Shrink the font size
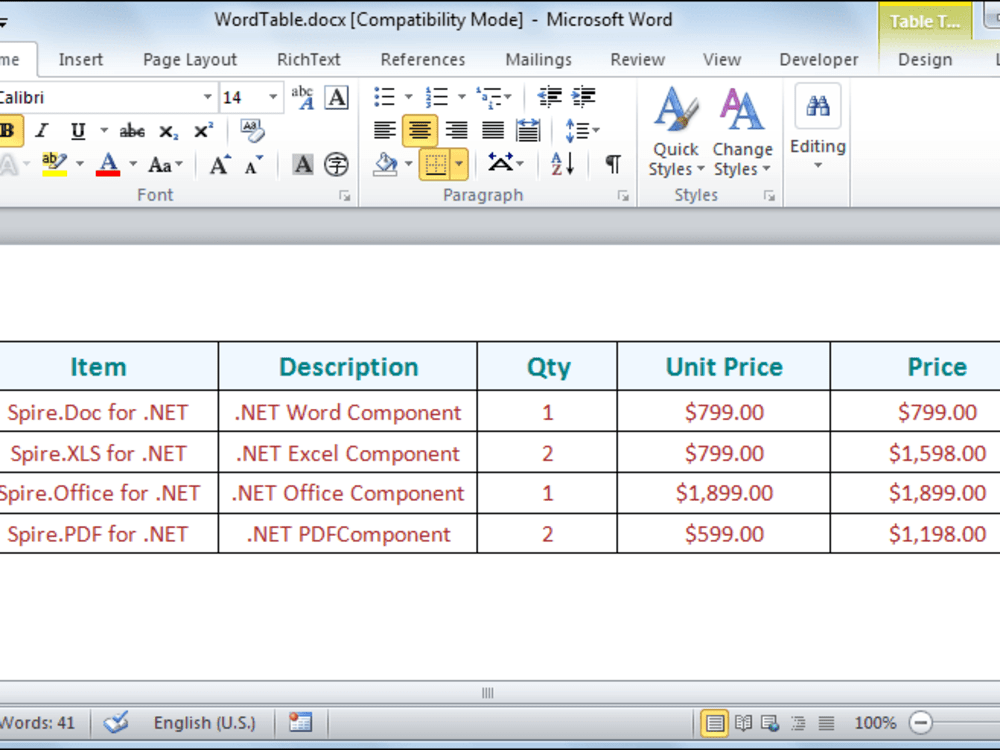Viewport: 1000px width, 750px height. (253, 166)
